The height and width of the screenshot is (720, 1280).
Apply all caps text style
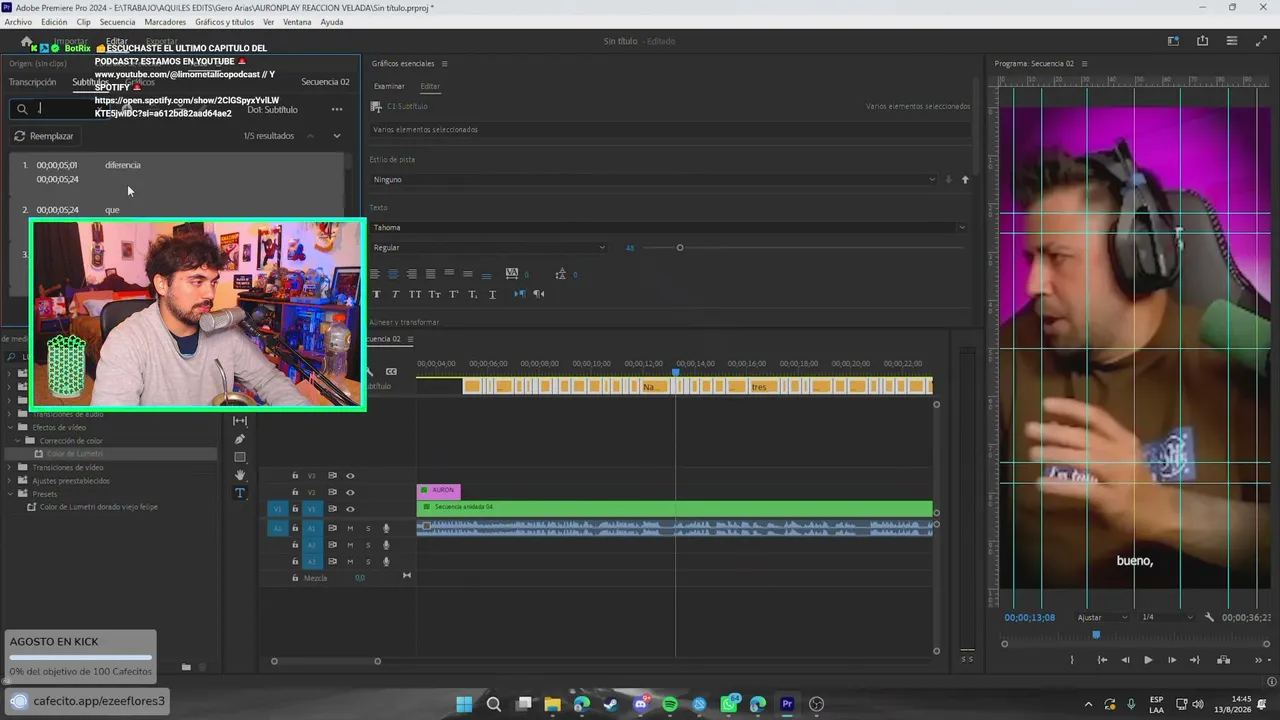[x=415, y=294]
